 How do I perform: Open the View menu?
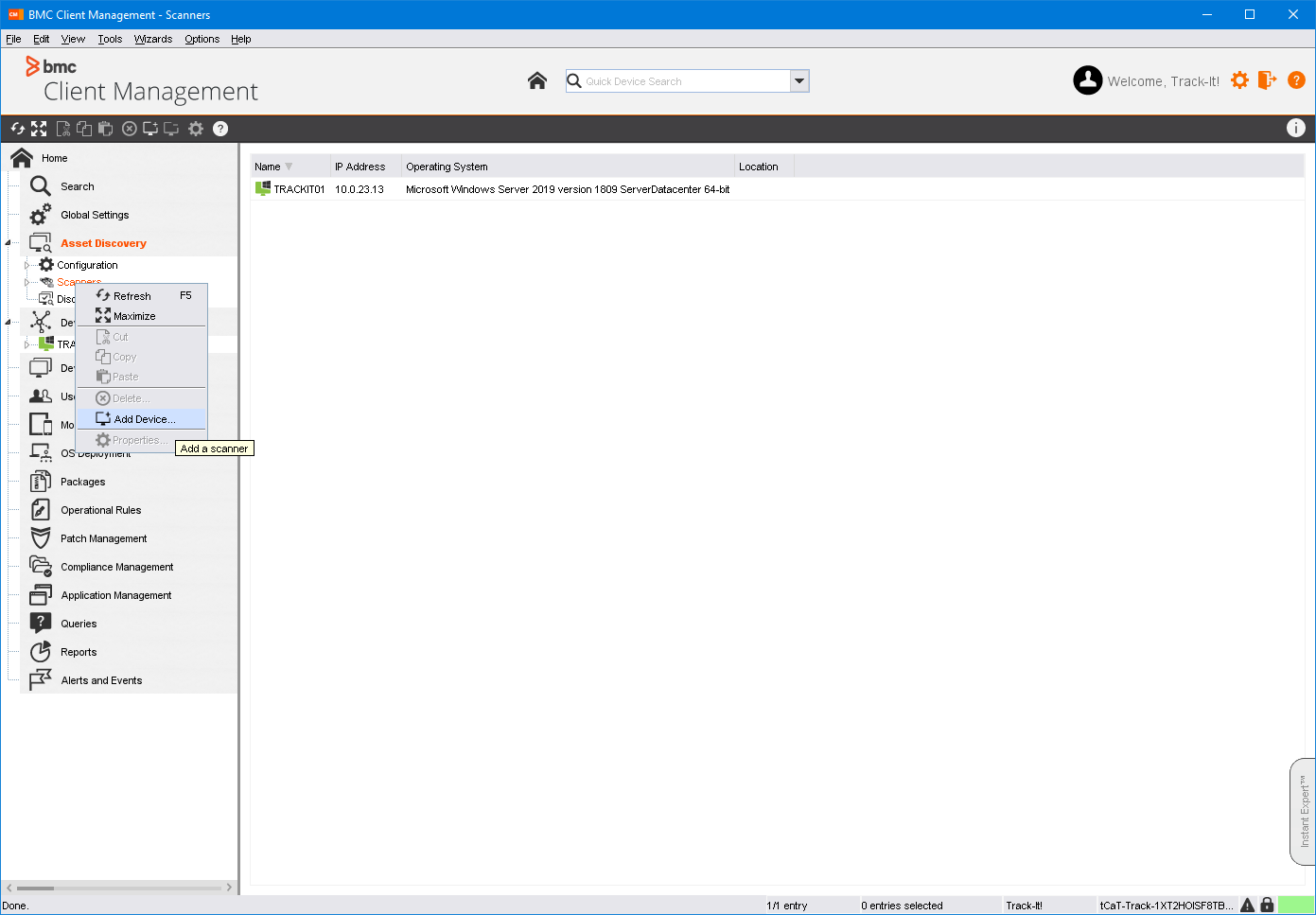point(73,39)
